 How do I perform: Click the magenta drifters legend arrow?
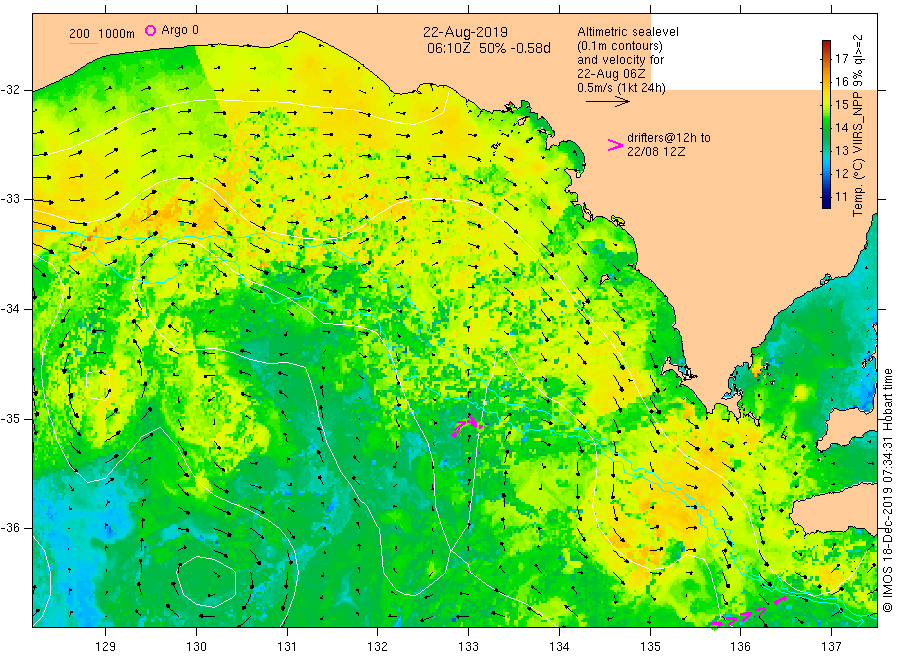(615, 145)
